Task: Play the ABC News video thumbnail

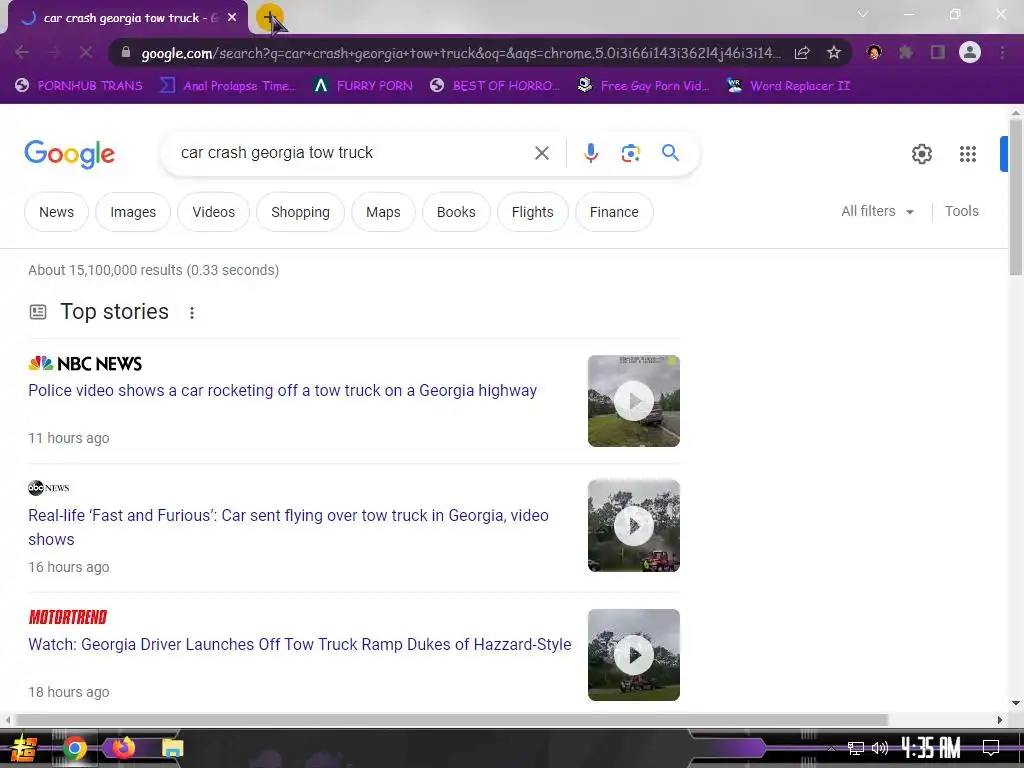Action: pos(633,526)
